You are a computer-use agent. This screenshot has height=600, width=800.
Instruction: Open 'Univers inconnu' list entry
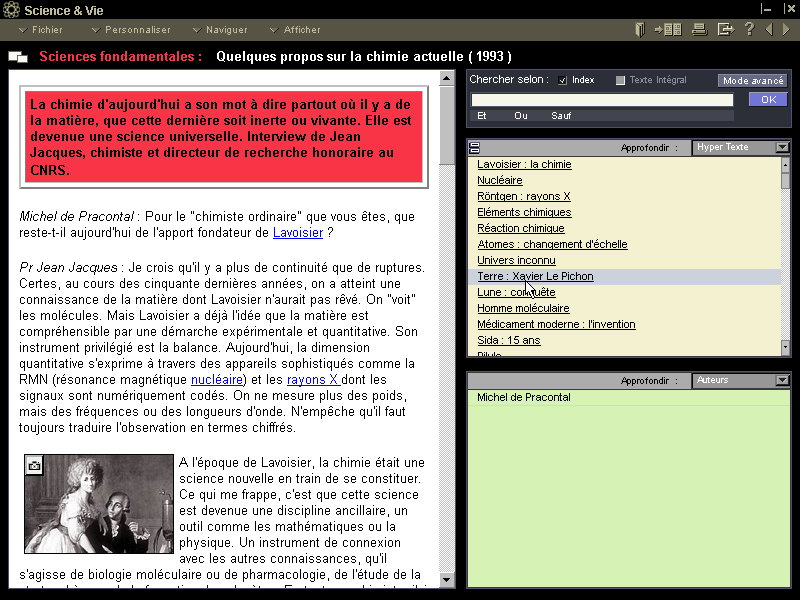click(516, 260)
